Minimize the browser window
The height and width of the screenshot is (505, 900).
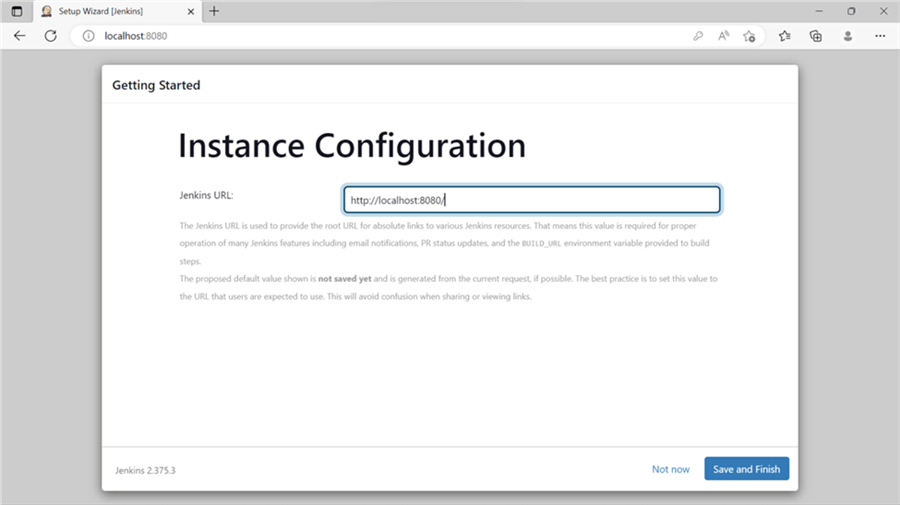coord(819,11)
